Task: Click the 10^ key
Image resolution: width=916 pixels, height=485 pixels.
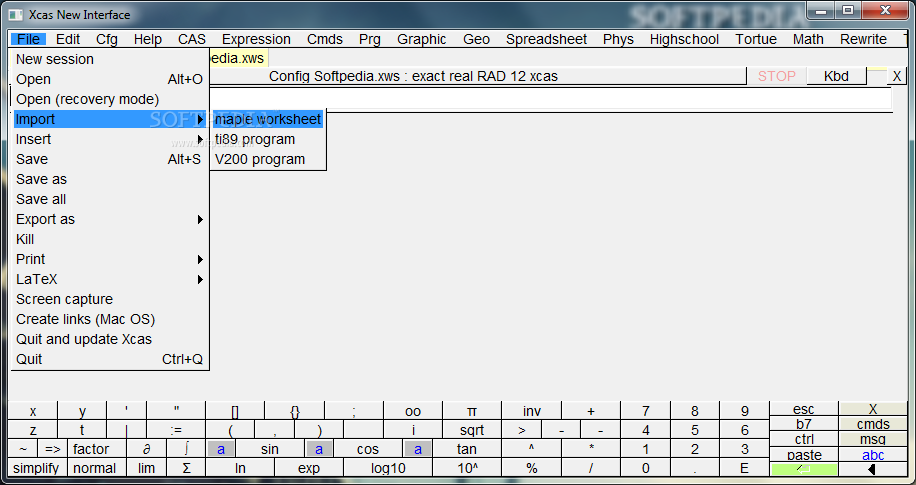Action: tap(467, 468)
